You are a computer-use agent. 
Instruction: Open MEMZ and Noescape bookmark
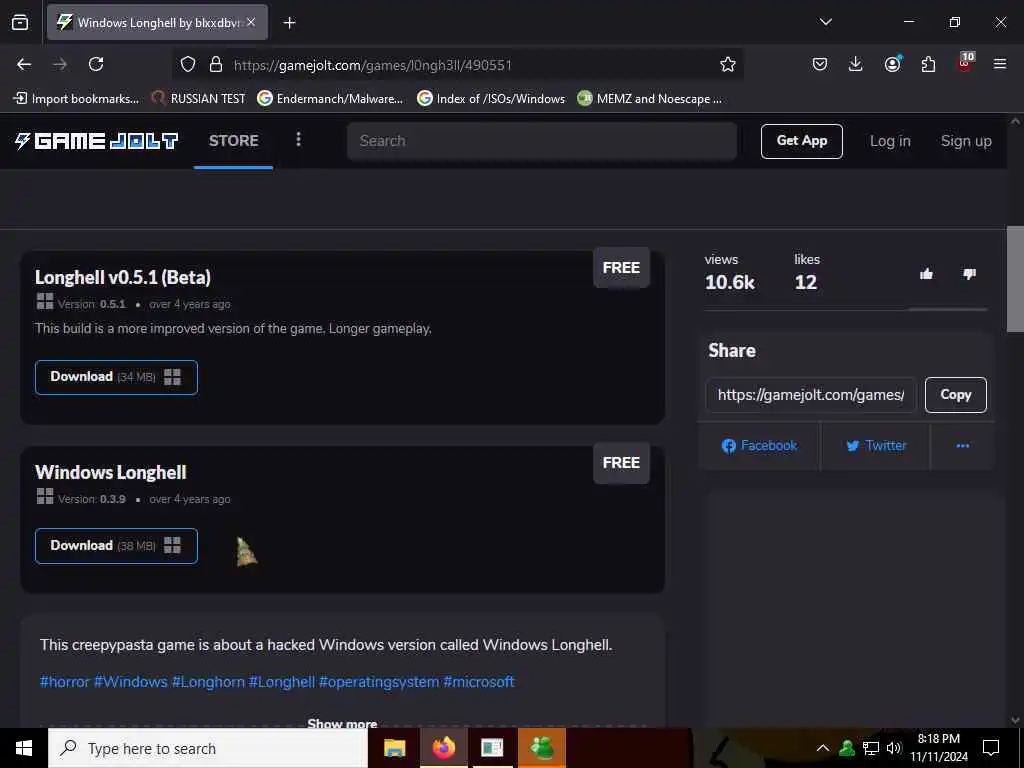tap(650, 99)
